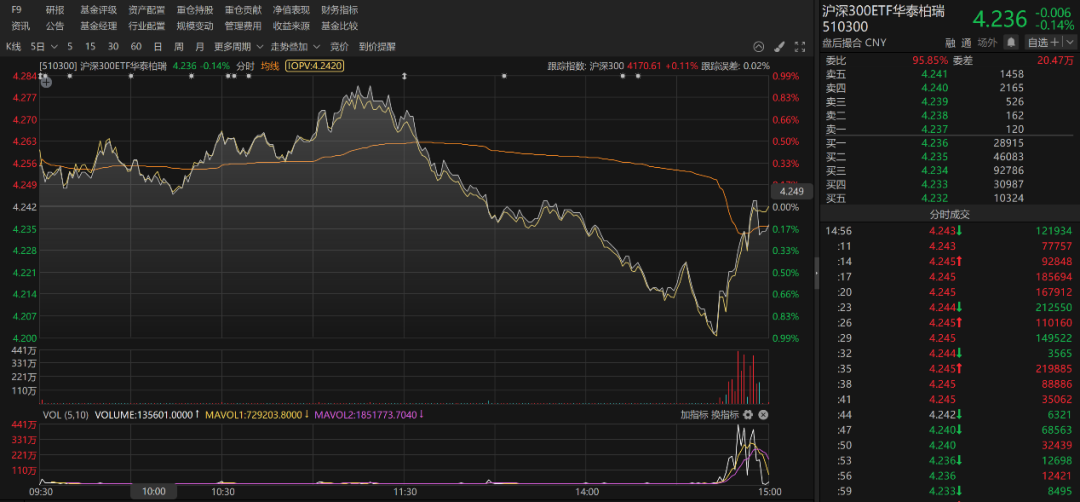Image resolution: width=1080 pixels, height=502 pixels.
Task: Expand the 5日 period dropdown
Action: coord(41,47)
